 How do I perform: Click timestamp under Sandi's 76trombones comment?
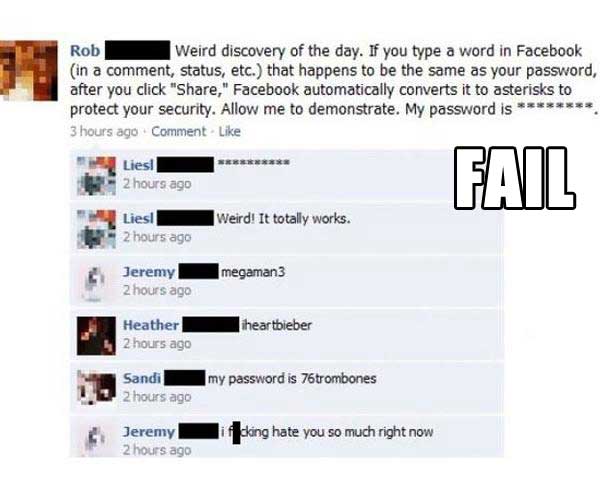click(x=157, y=397)
